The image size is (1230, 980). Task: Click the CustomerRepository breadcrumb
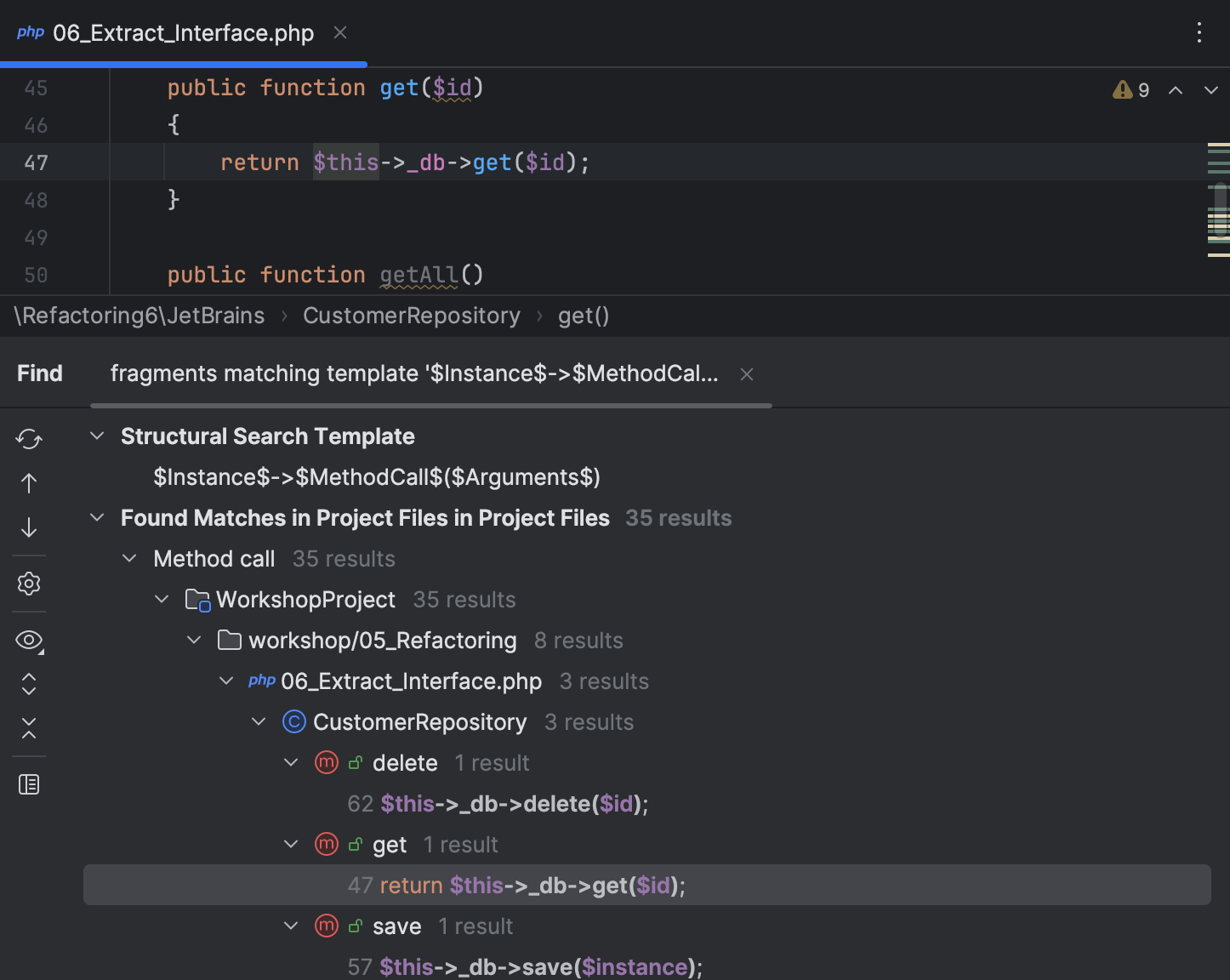pyautogui.click(x=411, y=316)
